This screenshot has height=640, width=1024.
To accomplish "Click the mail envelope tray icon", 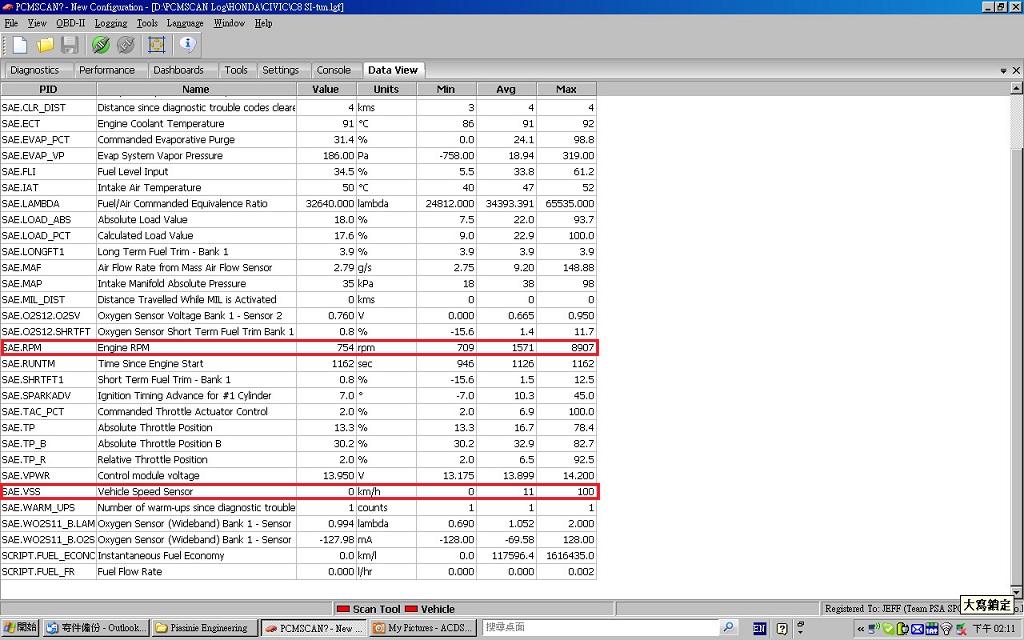I will click(x=917, y=629).
